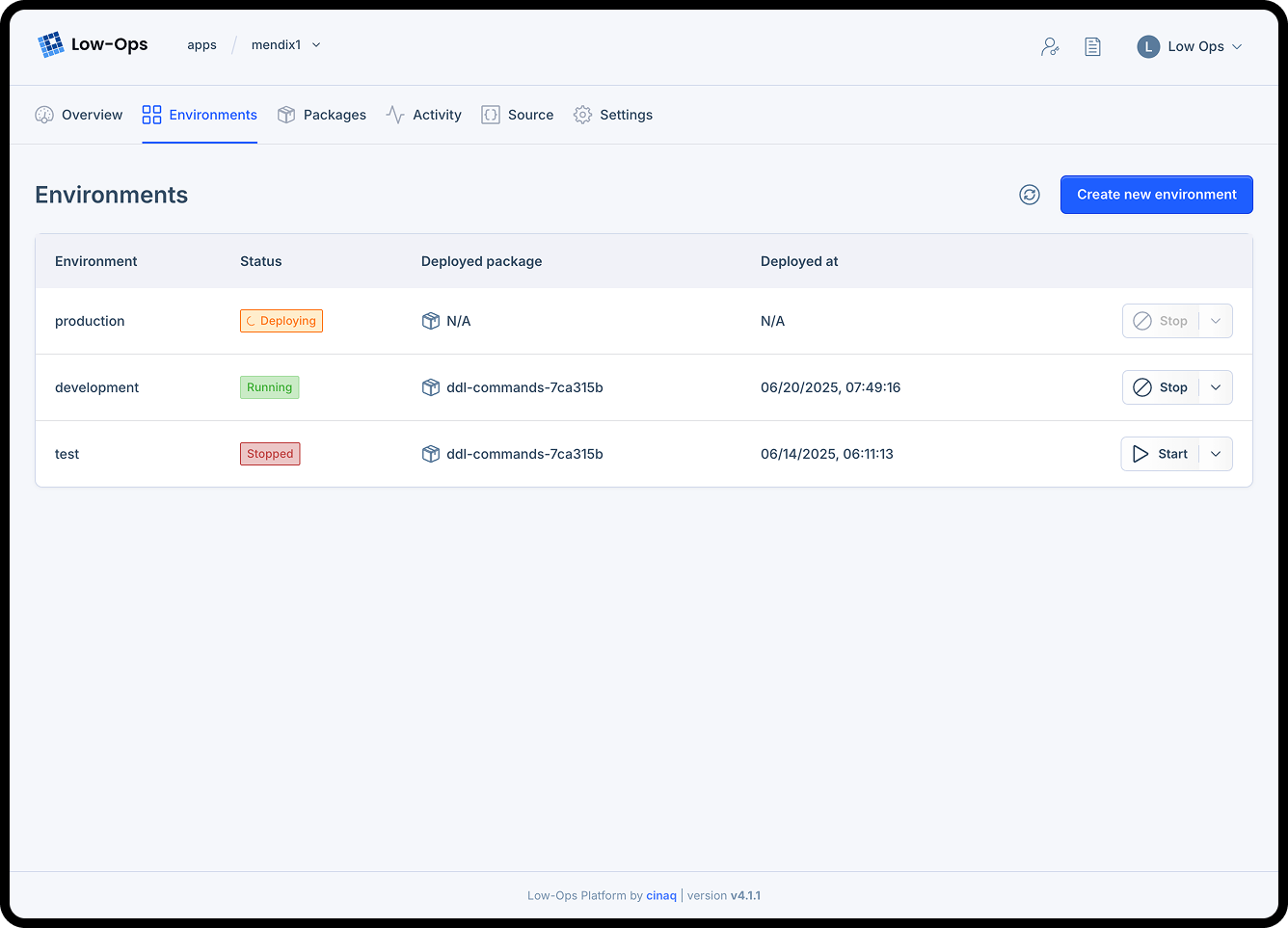Expand the Low Ops account menu

pyautogui.click(x=1241, y=46)
